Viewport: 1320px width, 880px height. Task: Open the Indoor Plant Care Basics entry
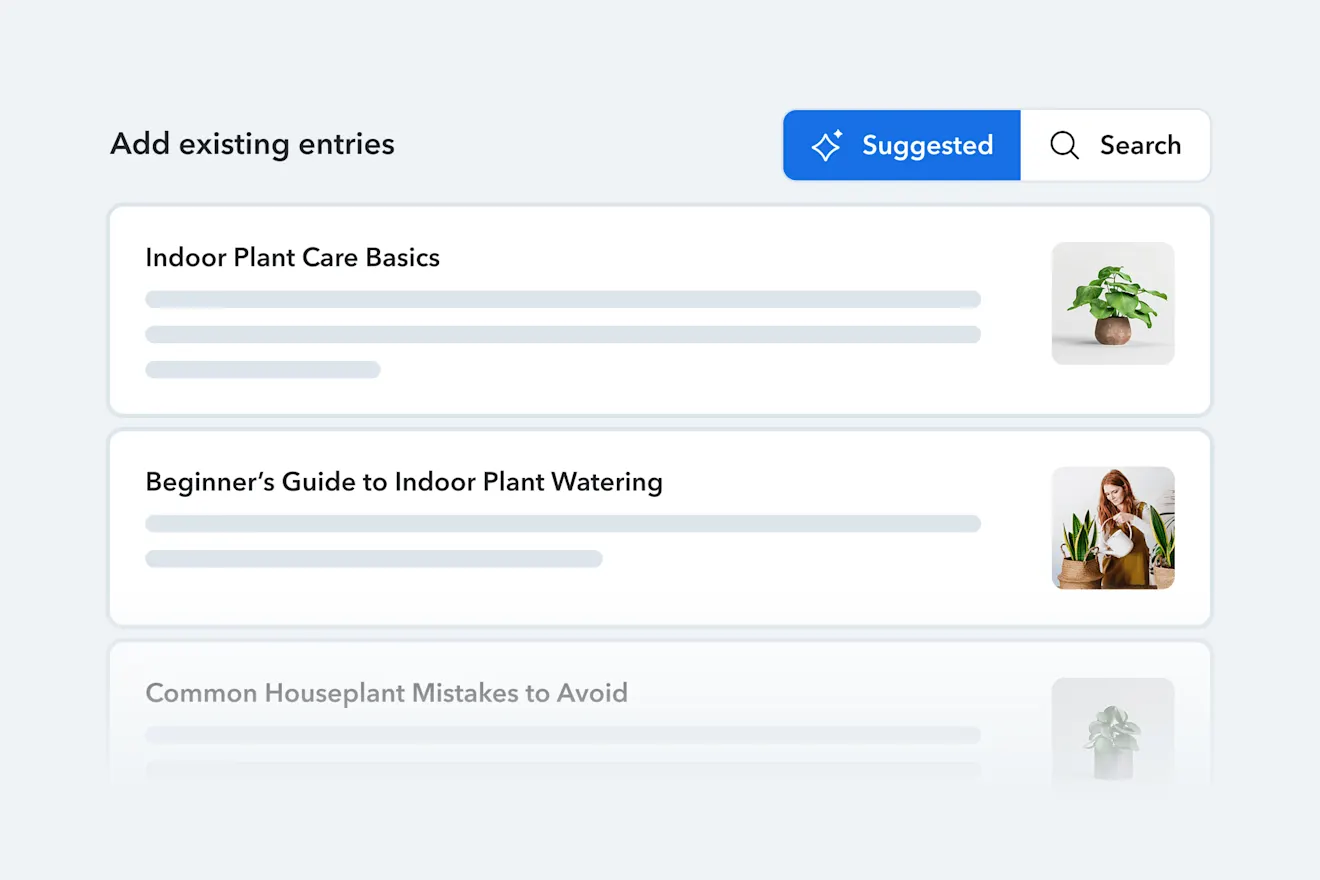click(292, 257)
